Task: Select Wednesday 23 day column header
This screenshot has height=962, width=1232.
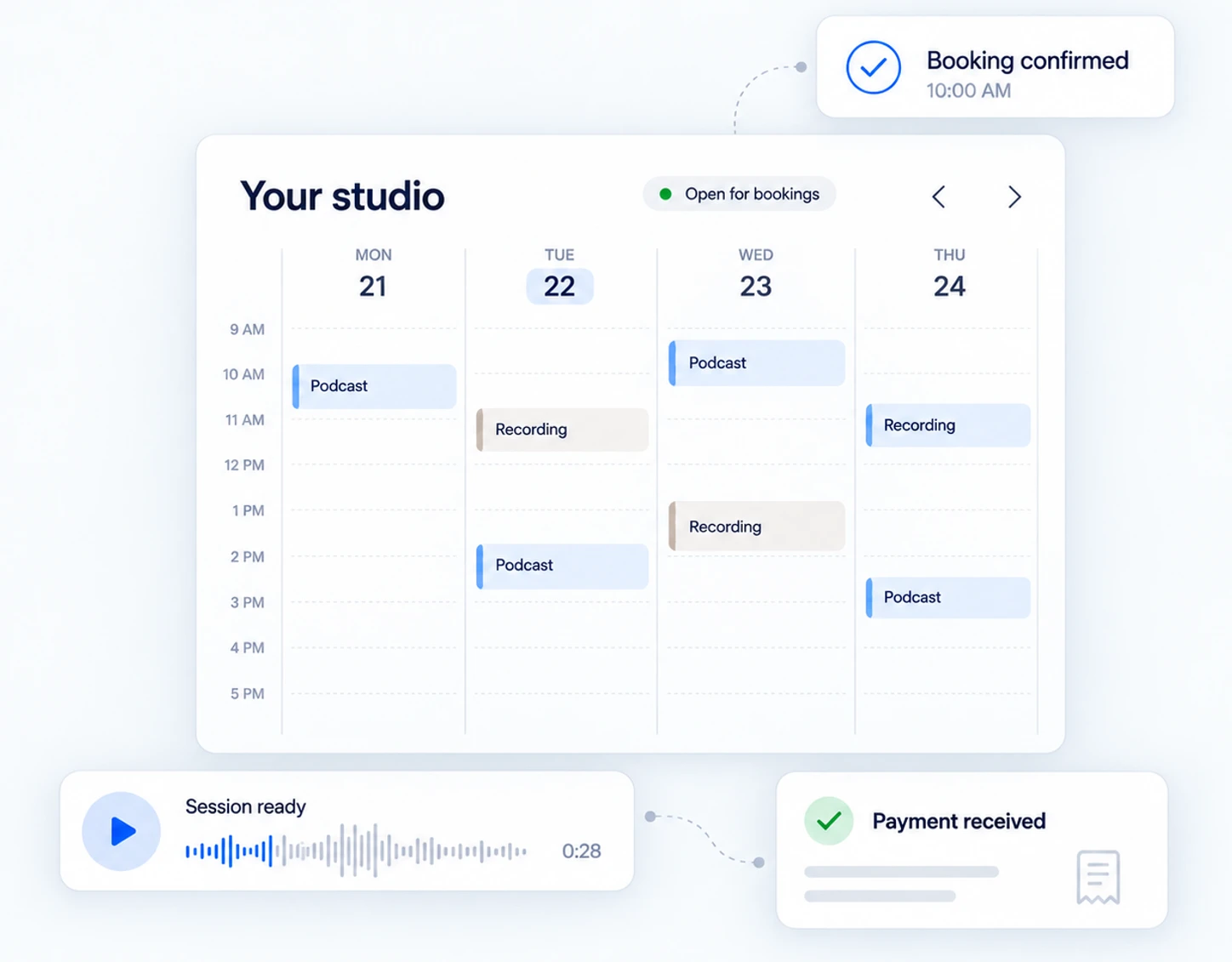Action: pos(756,276)
